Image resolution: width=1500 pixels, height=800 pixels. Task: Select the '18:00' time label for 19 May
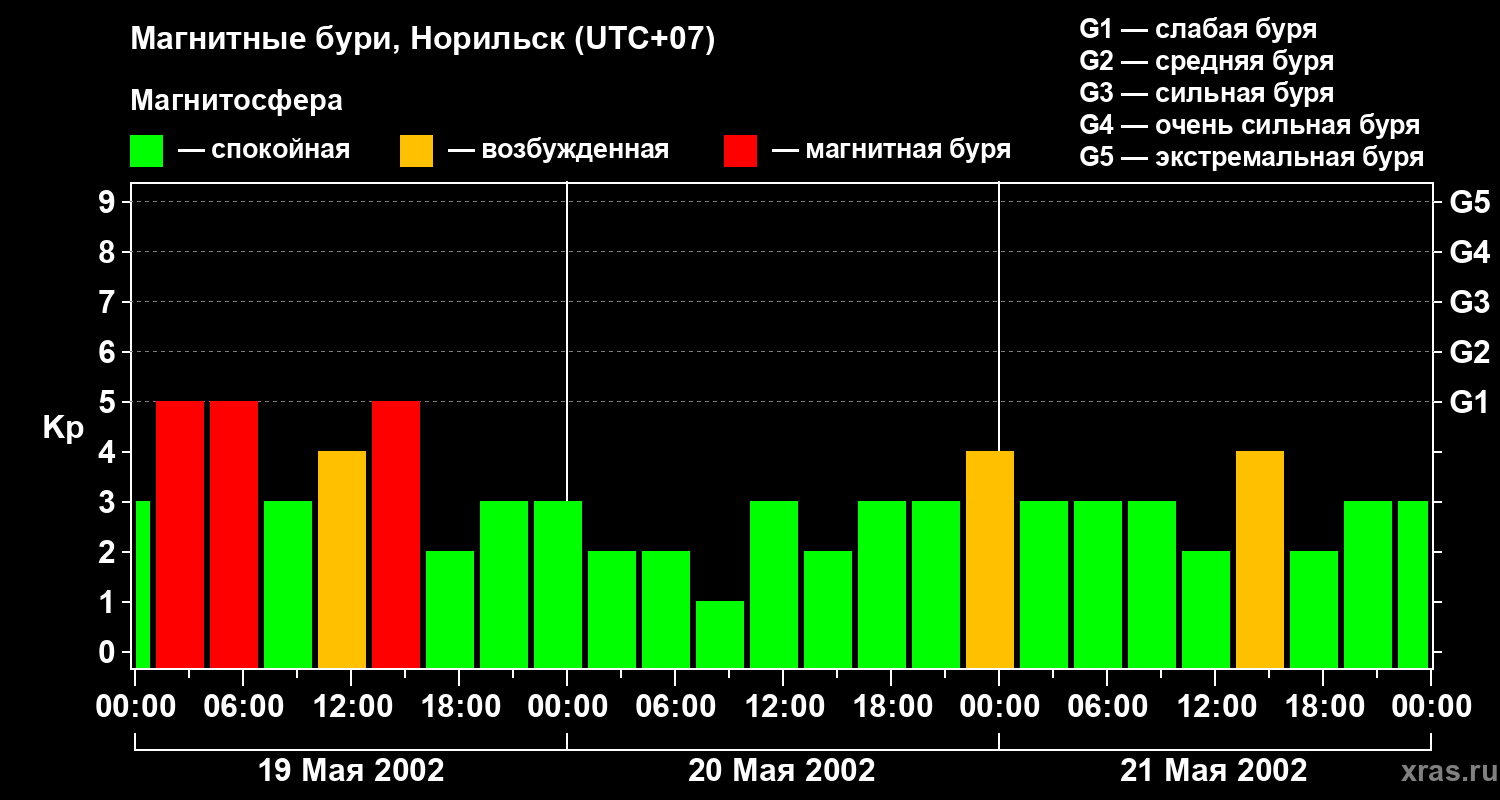pyautogui.click(x=459, y=707)
